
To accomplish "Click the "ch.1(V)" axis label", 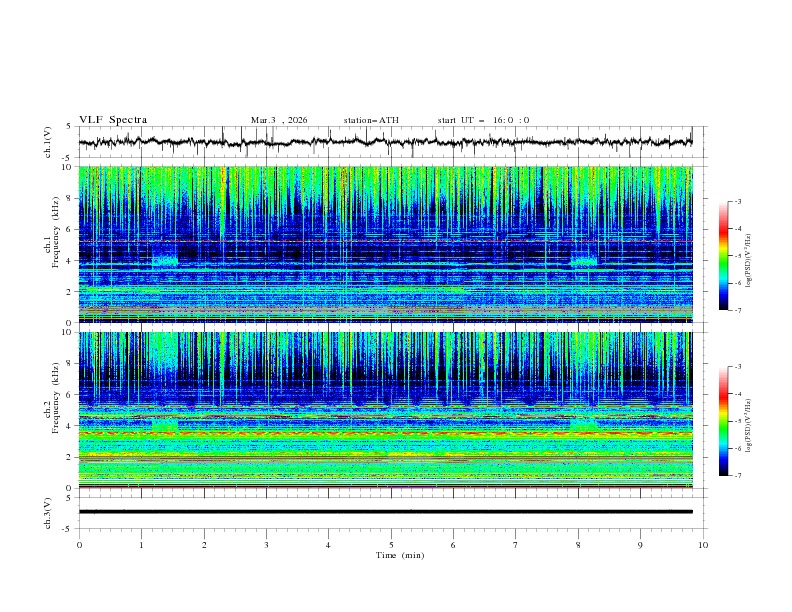I will coord(48,142).
